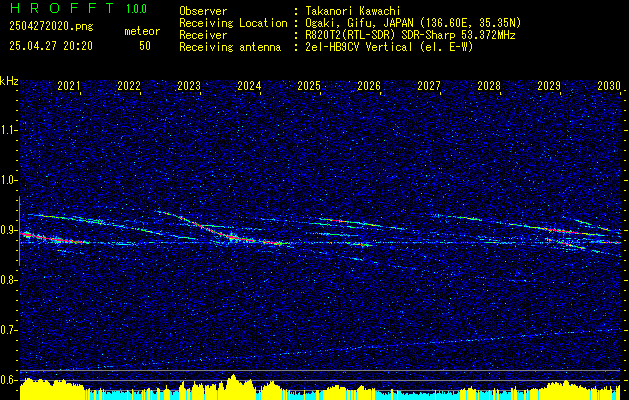The height and width of the screenshot is (400, 629).
Task: Click the 2030 time marker
Action: pos(609,85)
